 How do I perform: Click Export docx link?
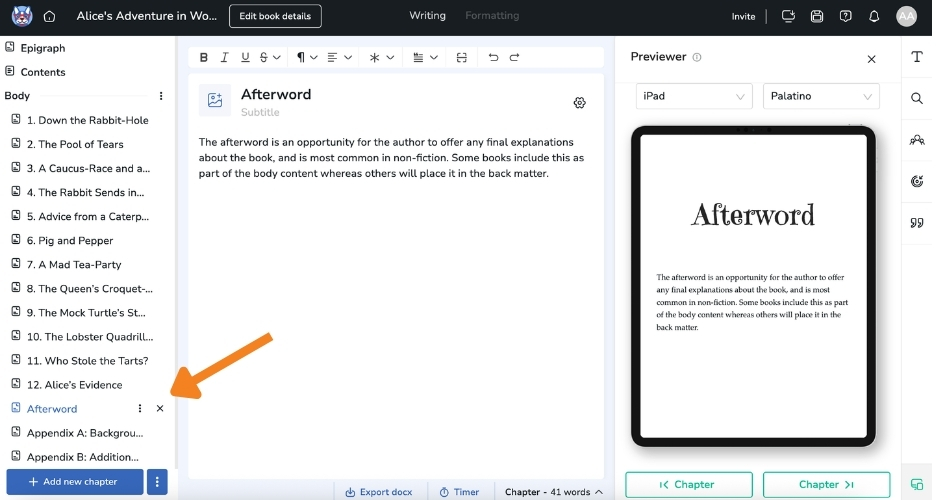[379, 492]
